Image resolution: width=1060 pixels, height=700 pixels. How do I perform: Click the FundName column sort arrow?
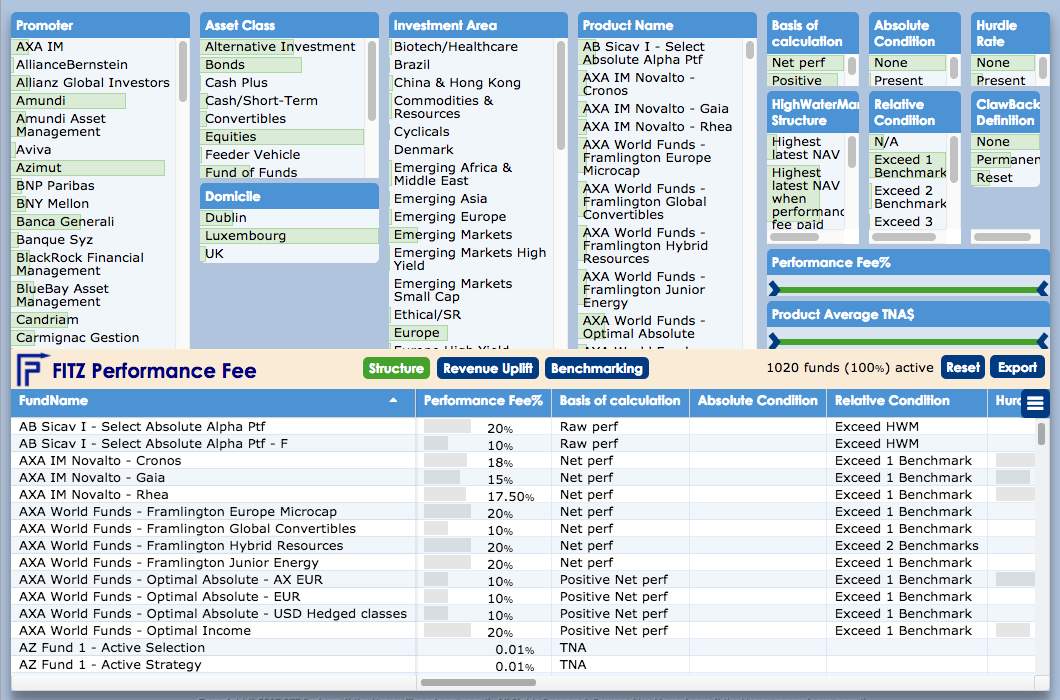(393, 401)
